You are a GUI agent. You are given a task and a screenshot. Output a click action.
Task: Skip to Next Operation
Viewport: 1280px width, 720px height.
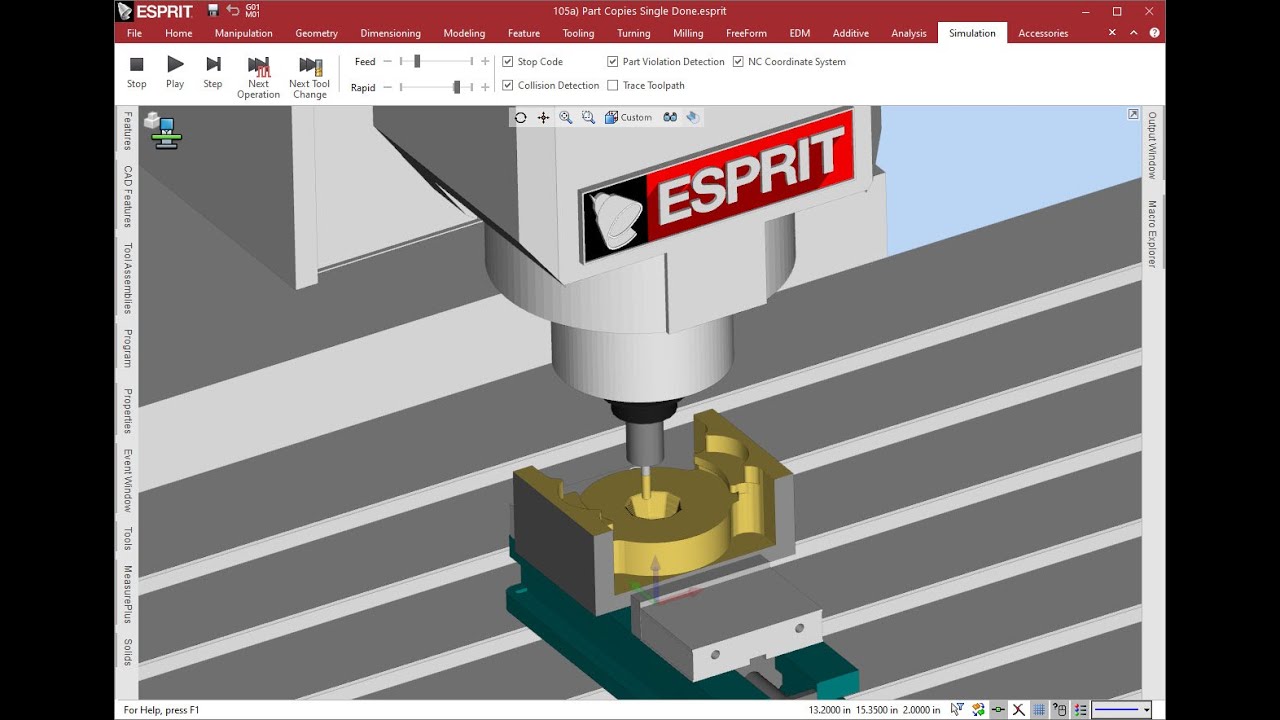tap(258, 78)
